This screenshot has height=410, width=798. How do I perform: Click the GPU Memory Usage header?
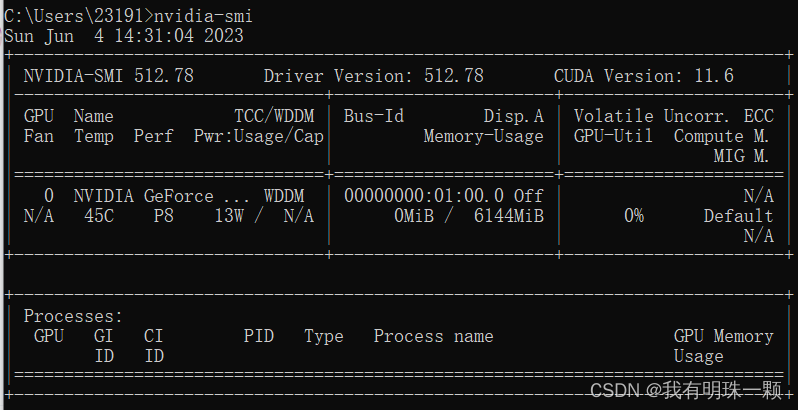pos(724,346)
